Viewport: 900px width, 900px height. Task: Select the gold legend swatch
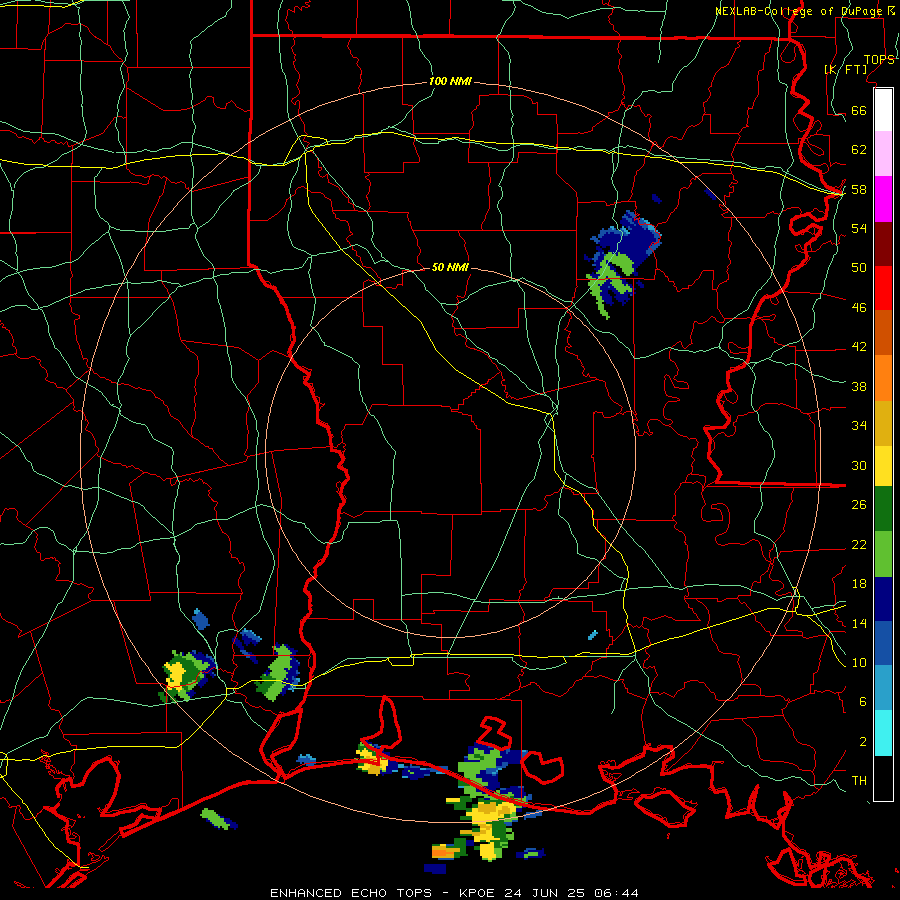click(x=883, y=423)
